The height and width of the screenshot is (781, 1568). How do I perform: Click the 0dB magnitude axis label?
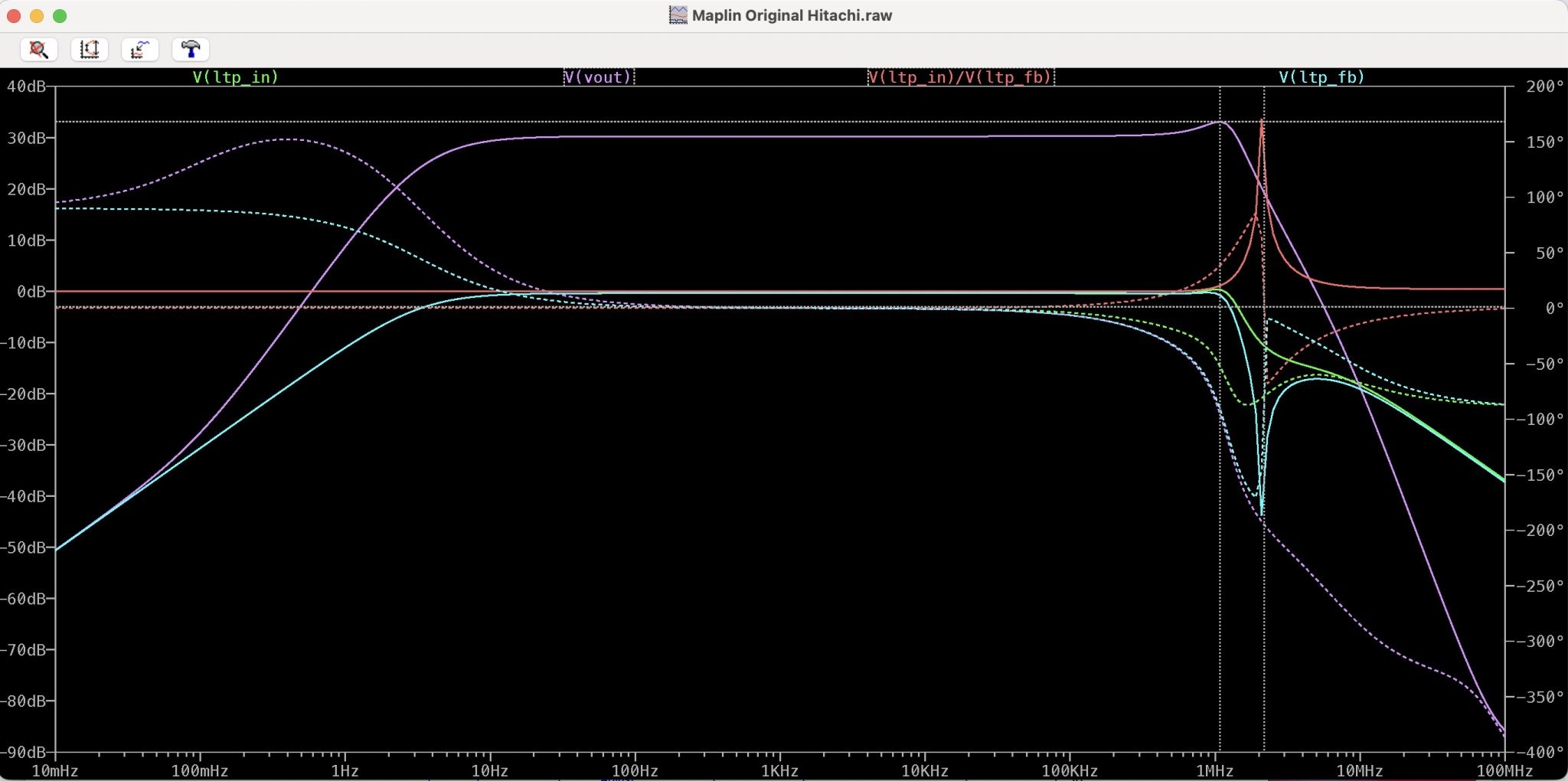click(x=31, y=292)
